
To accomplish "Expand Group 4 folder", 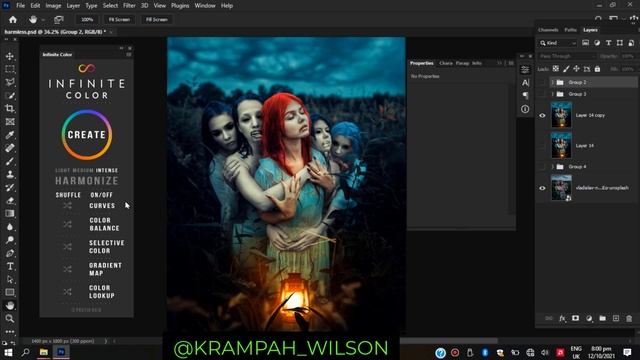I will pos(553,167).
